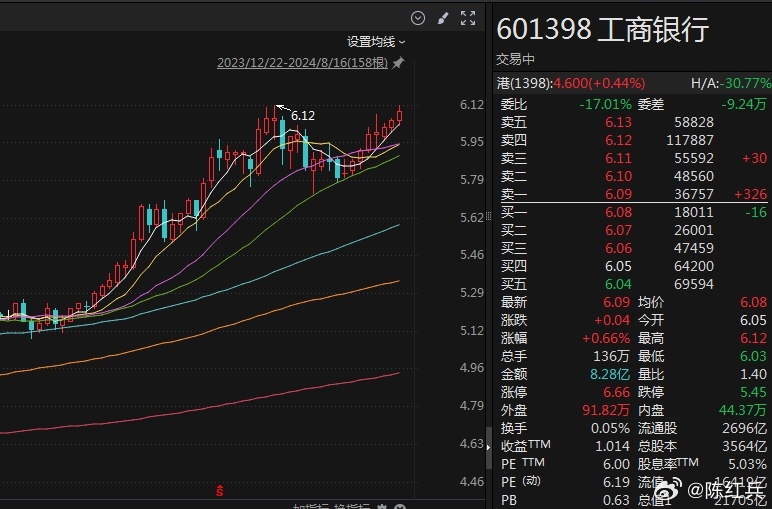Grab the panel splitter handle beside chart
This screenshot has height=509, width=772.
[x=488, y=216]
